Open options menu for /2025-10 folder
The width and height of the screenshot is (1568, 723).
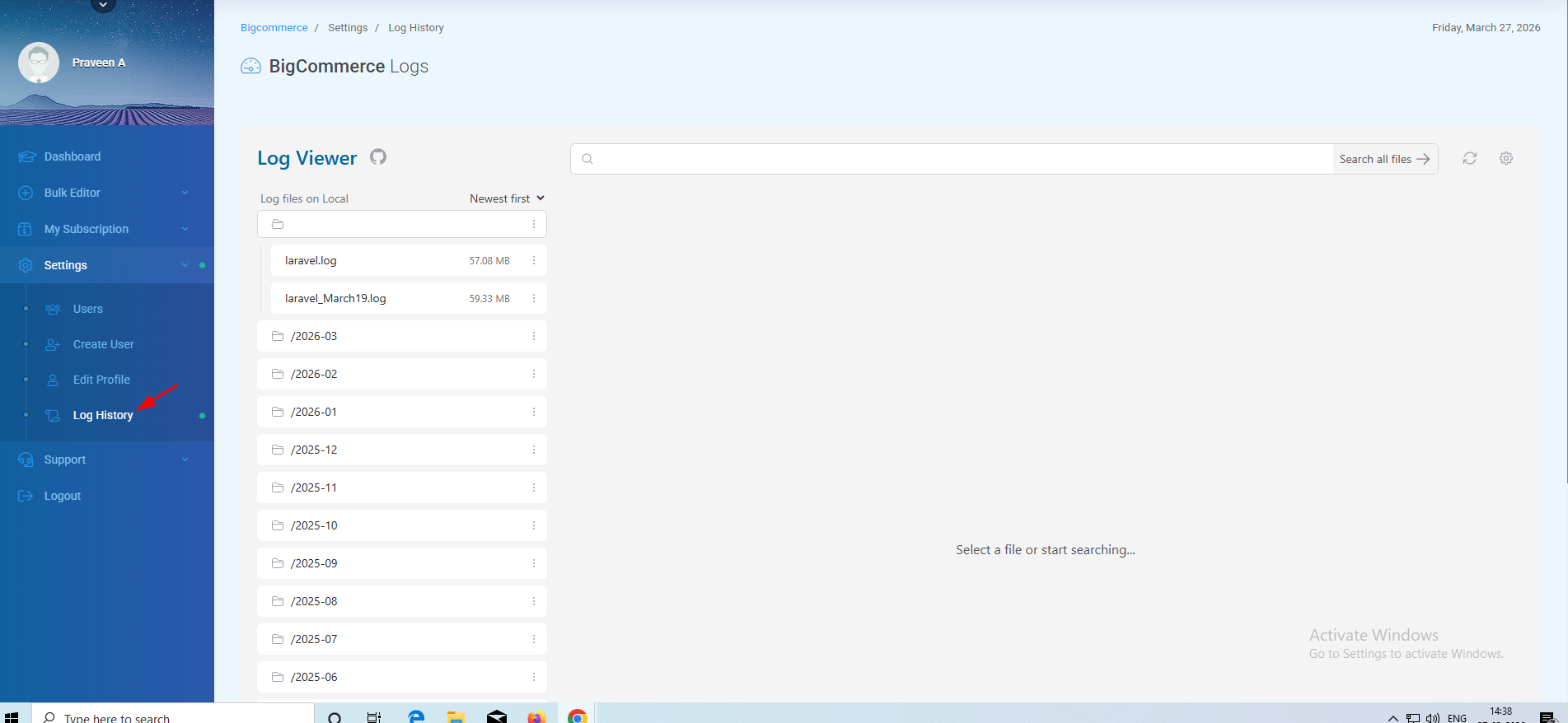coord(534,525)
